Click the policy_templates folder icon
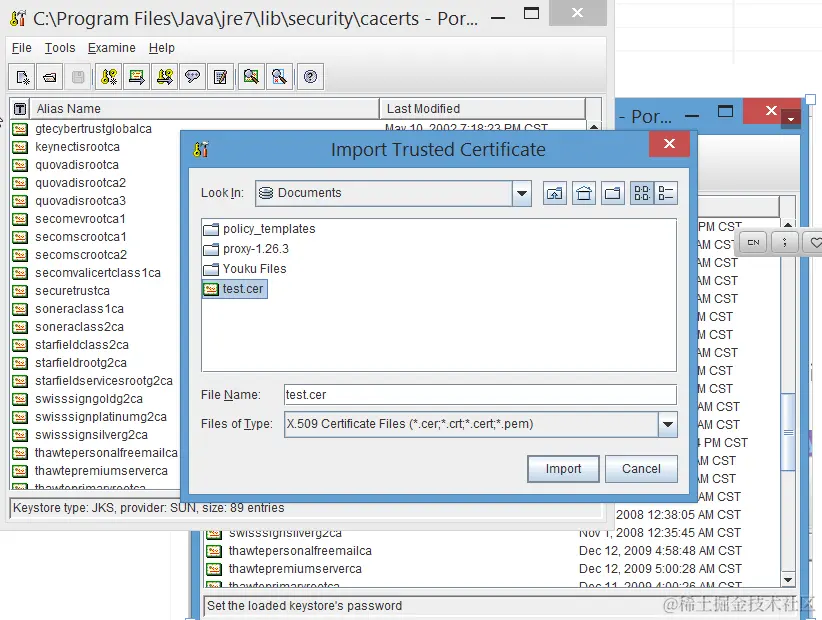The image size is (822, 620). 211,229
